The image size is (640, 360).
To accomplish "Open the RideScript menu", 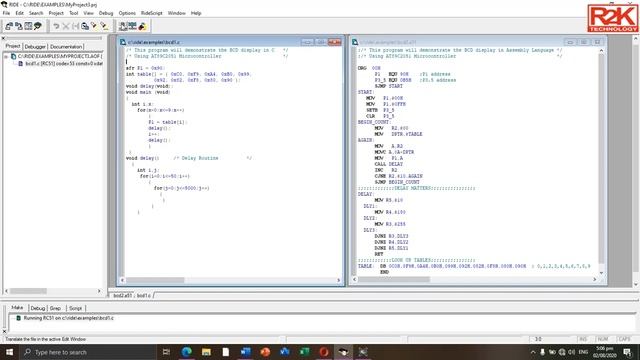I will click(151, 13).
